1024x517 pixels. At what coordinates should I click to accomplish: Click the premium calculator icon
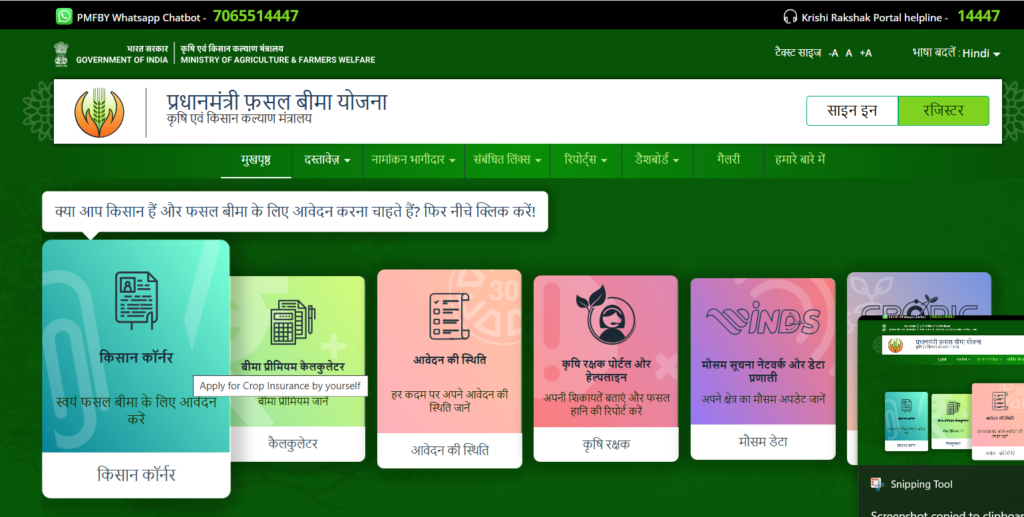(x=293, y=322)
